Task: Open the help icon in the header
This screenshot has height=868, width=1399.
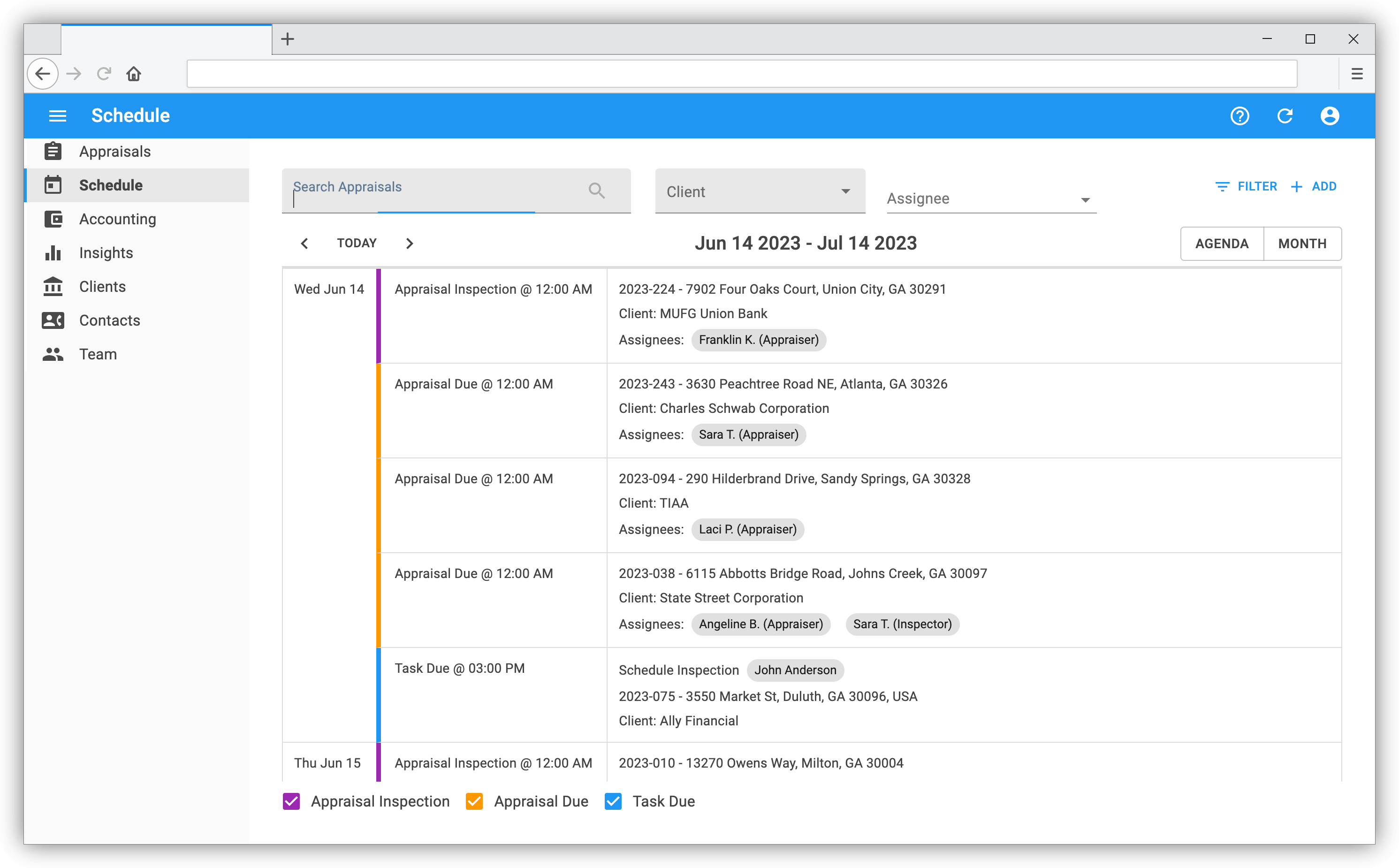Action: (1240, 116)
